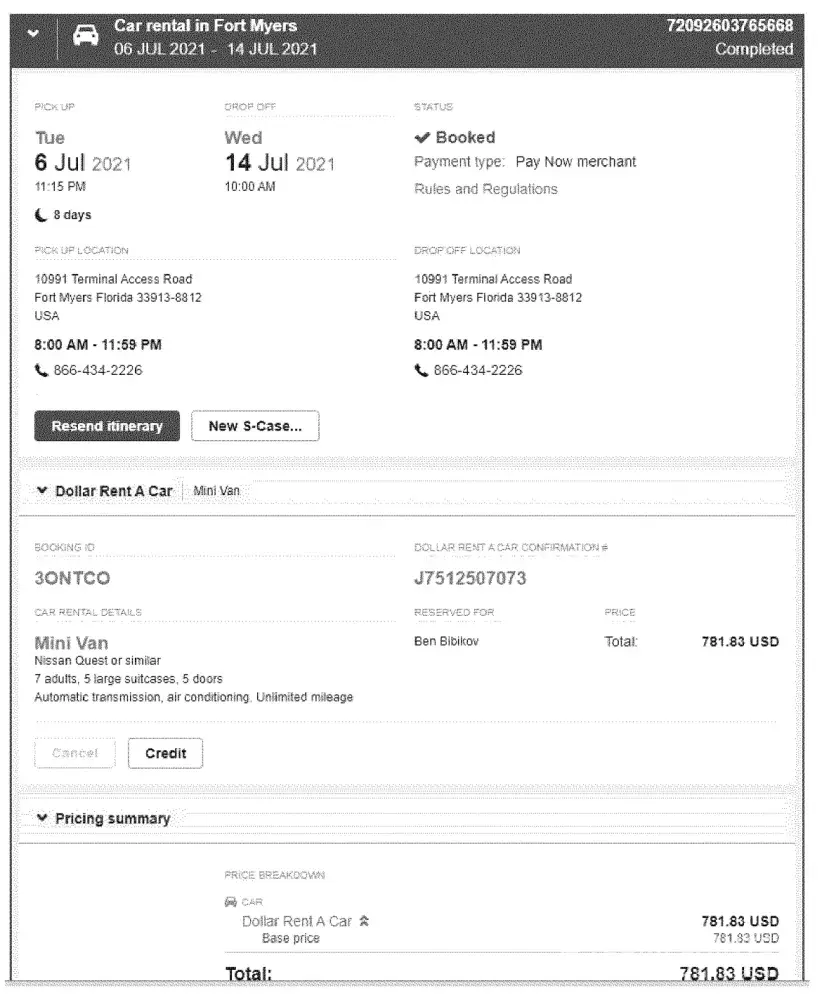Screen dimensions: 822x1000
Task: Click the small car icon in price breakdown
Action: point(231,902)
